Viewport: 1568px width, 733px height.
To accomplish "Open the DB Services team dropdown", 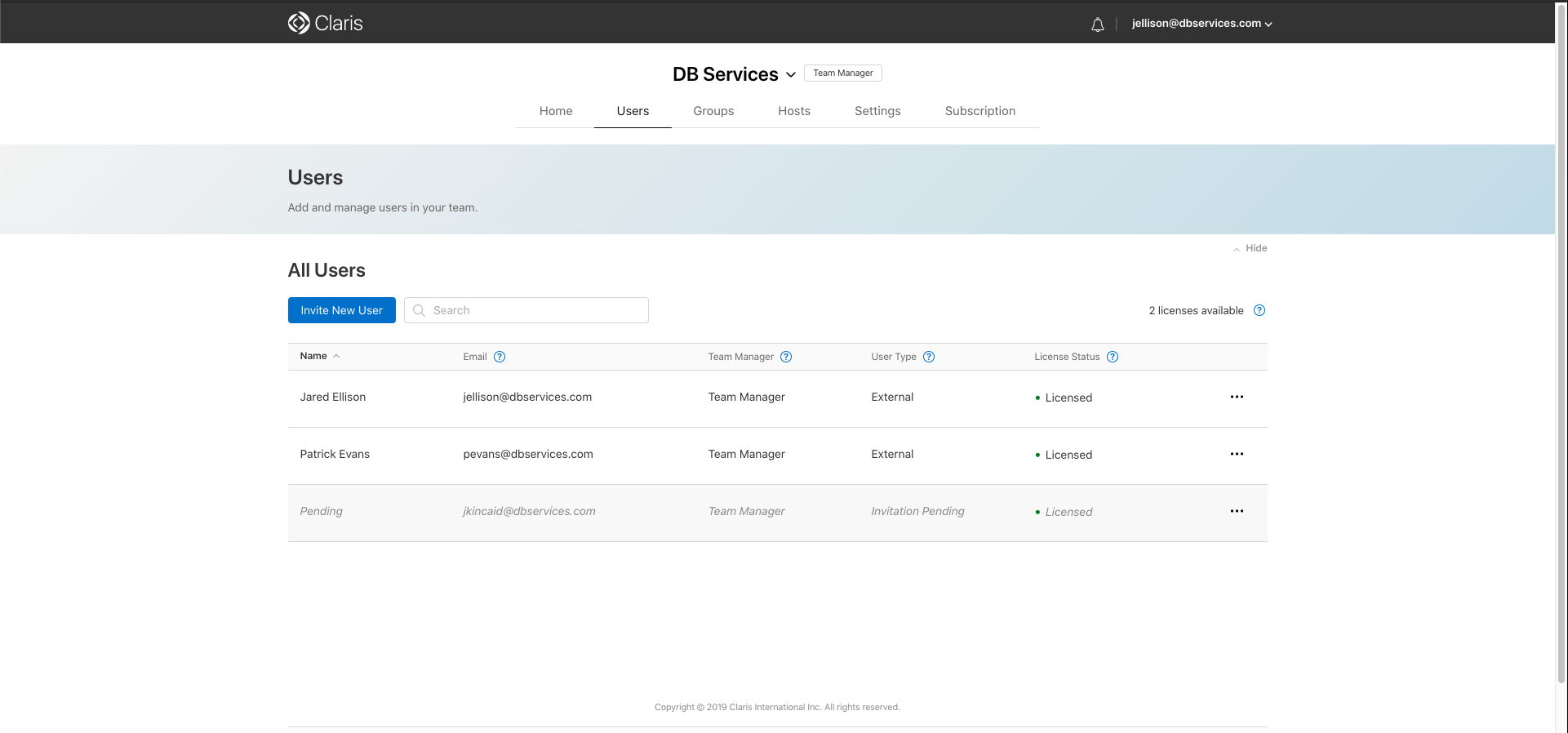I will pos(734,74).
